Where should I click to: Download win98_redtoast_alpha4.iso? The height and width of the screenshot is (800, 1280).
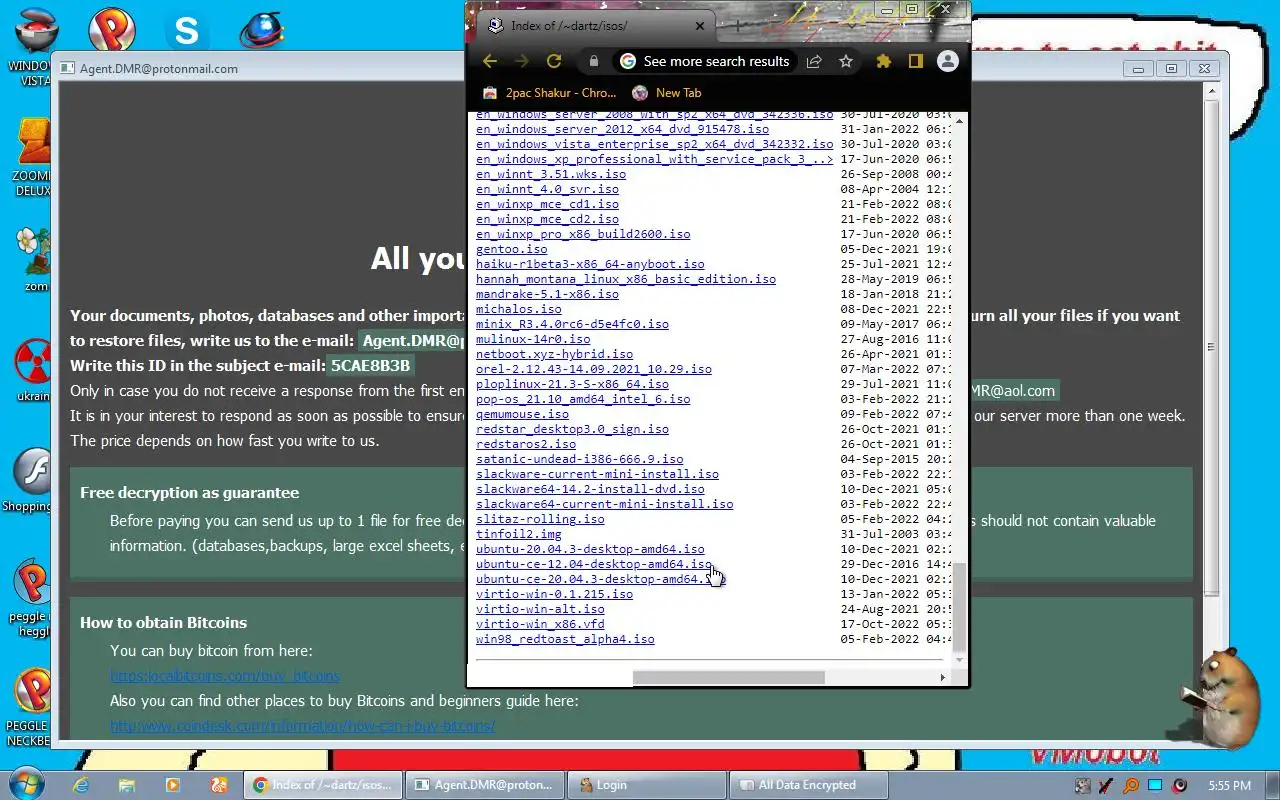click(565, 639)
